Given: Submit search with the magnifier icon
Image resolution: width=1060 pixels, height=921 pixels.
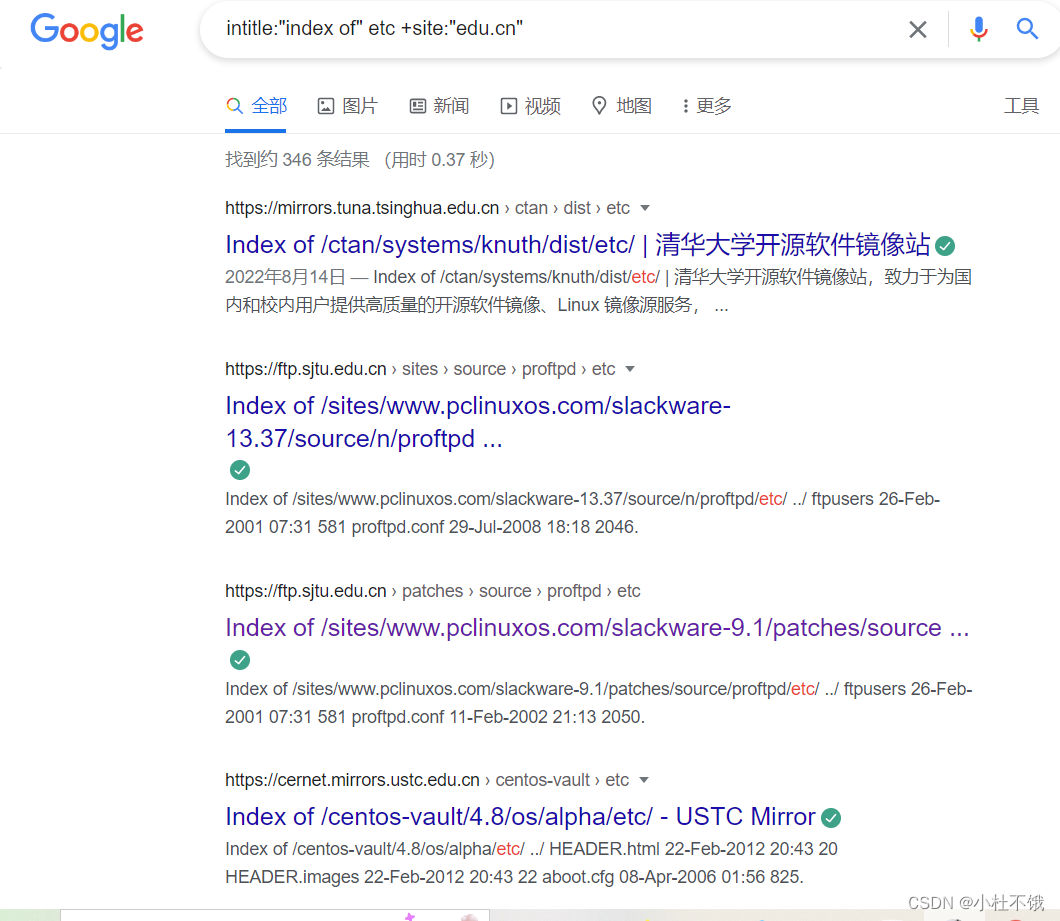Looking at the screenshot, I should [x=1027, y=29].
